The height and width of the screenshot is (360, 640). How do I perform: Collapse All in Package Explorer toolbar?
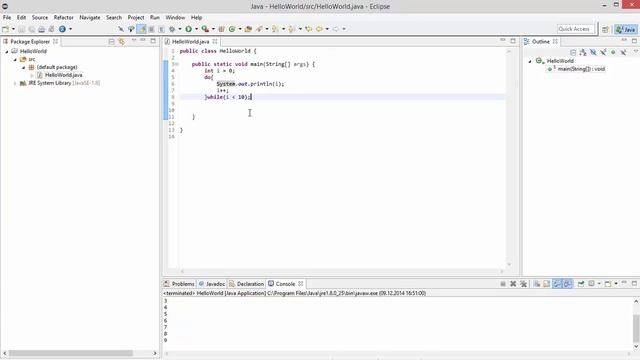point(111,42)
